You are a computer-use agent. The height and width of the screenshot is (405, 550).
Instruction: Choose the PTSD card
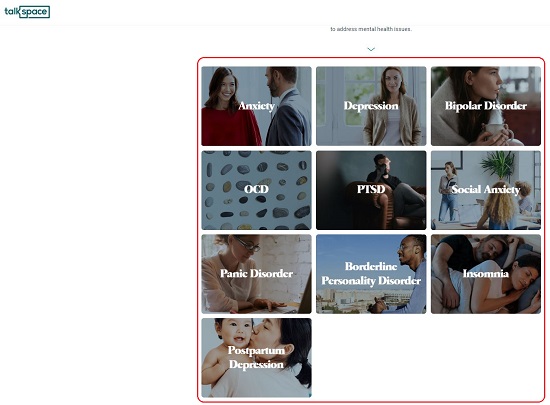(371, 190)
